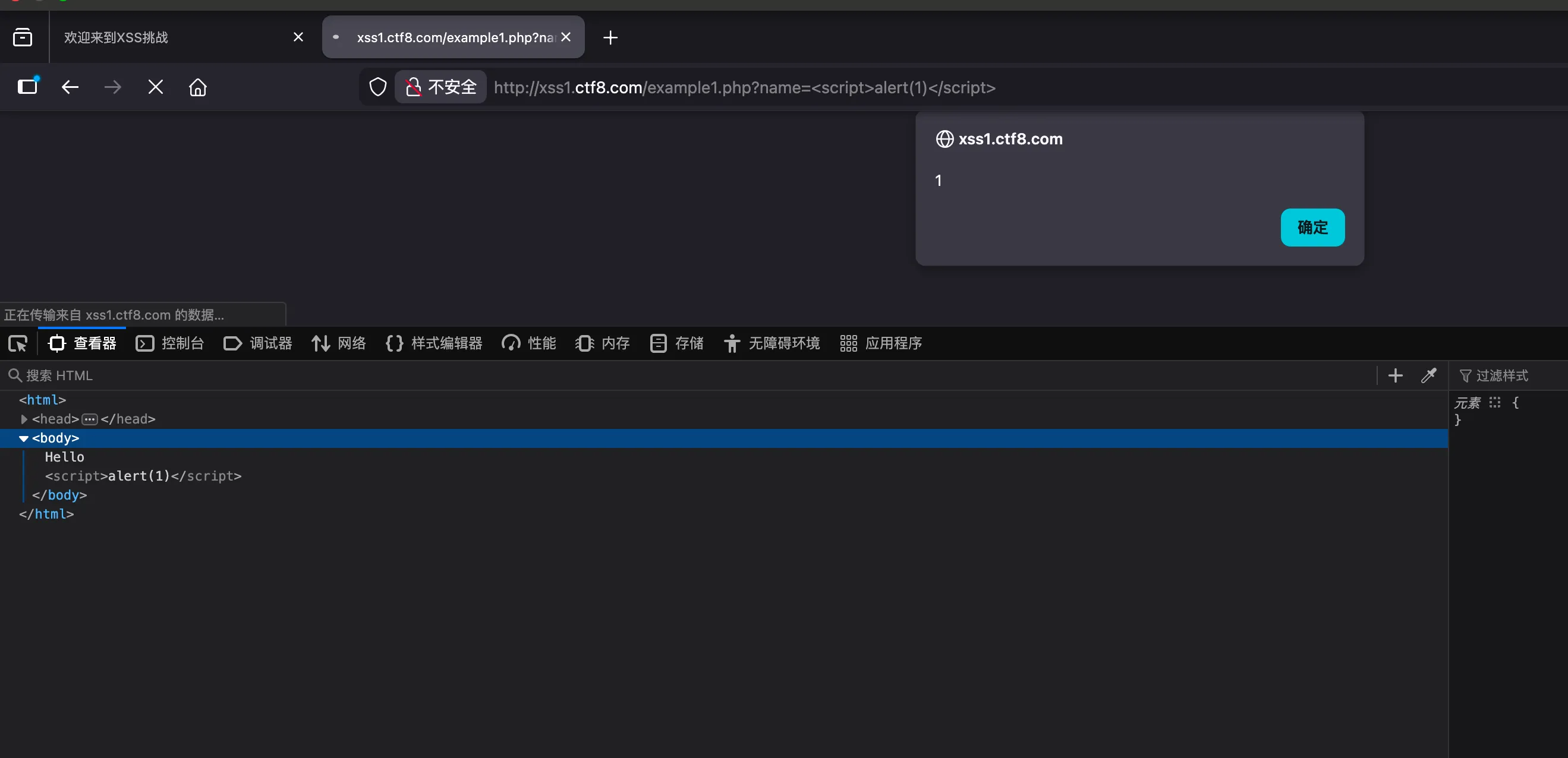Click the 元素 element style rule
The image size is (1568, 758).
point(1467,402)
